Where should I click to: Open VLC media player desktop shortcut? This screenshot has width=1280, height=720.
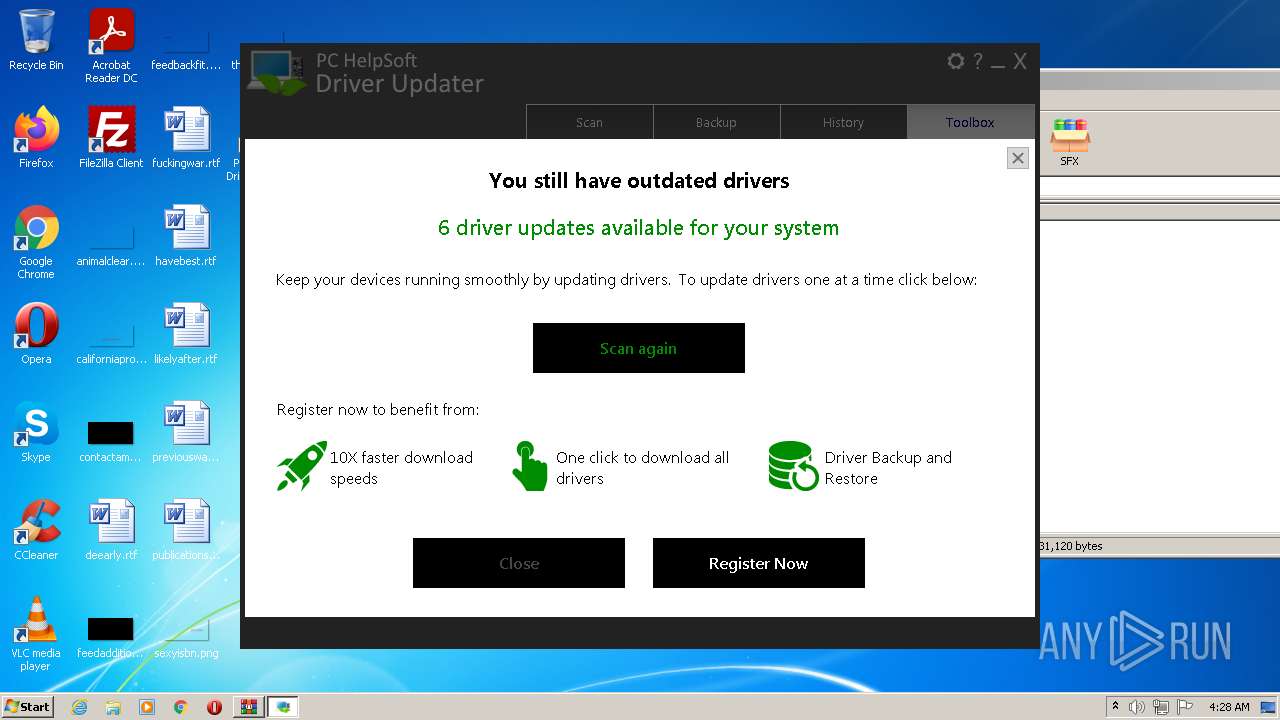tap(36, 634)
